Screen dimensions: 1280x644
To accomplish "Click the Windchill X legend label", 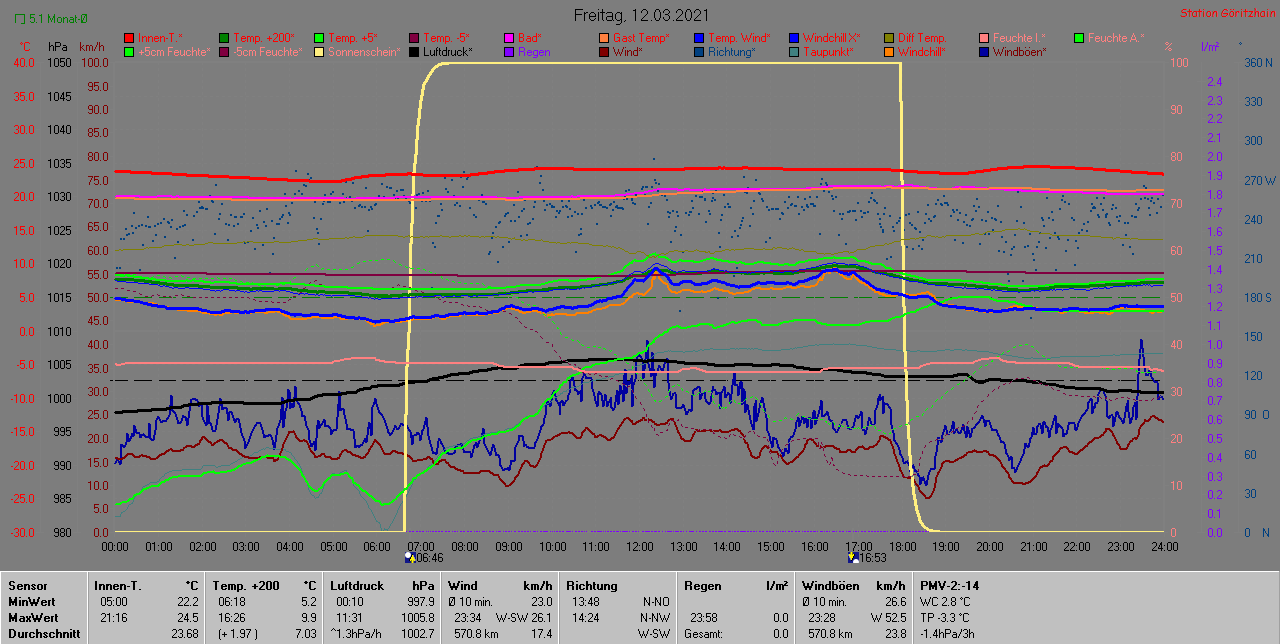I will click(831, 37).
